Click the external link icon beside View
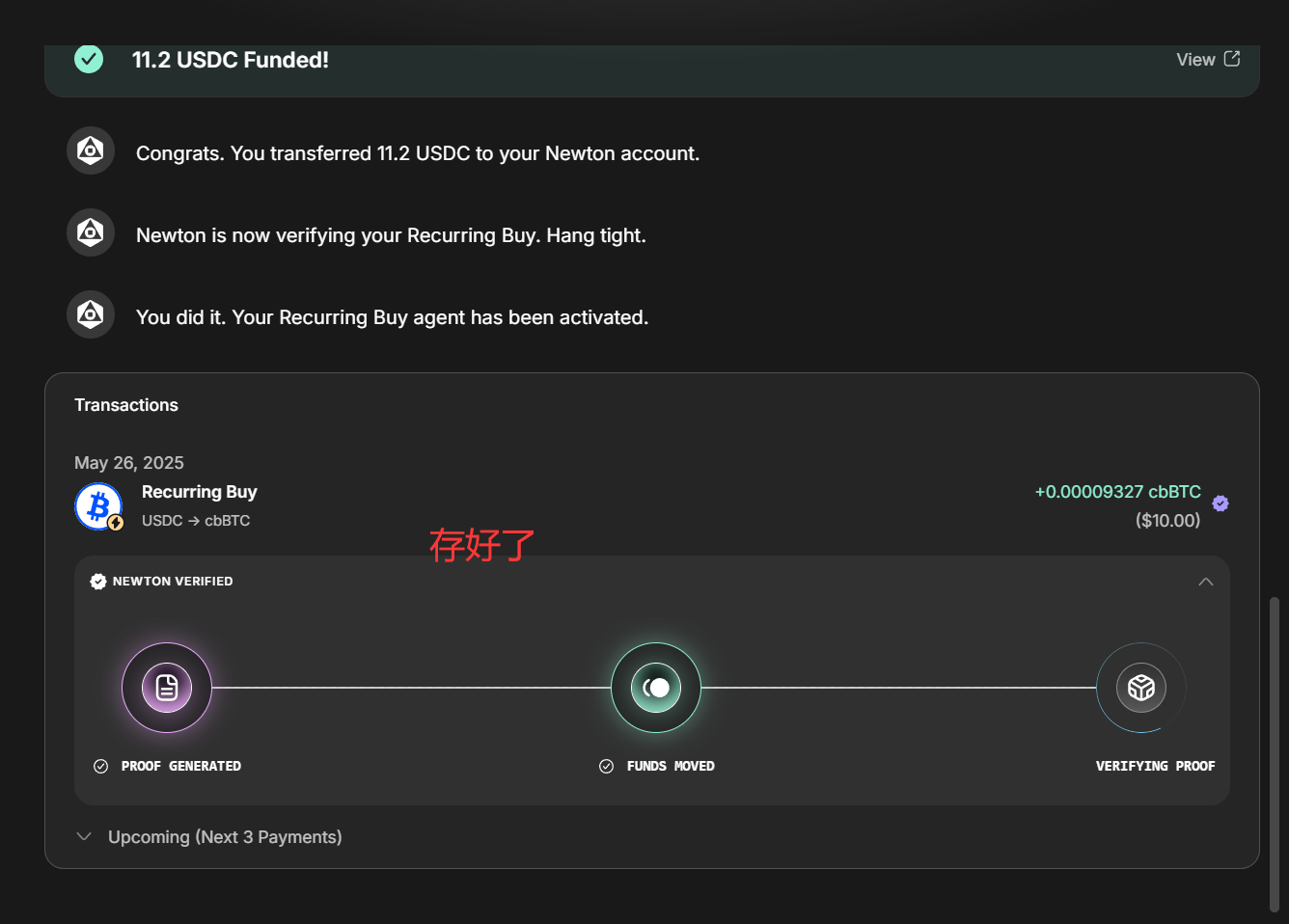 pos(1232,59)
